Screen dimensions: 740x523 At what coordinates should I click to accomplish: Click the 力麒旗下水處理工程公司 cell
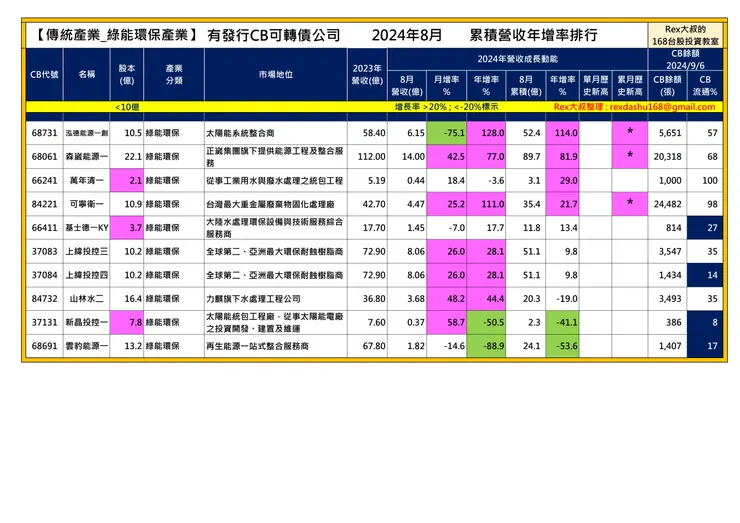[x=276, y=298]
